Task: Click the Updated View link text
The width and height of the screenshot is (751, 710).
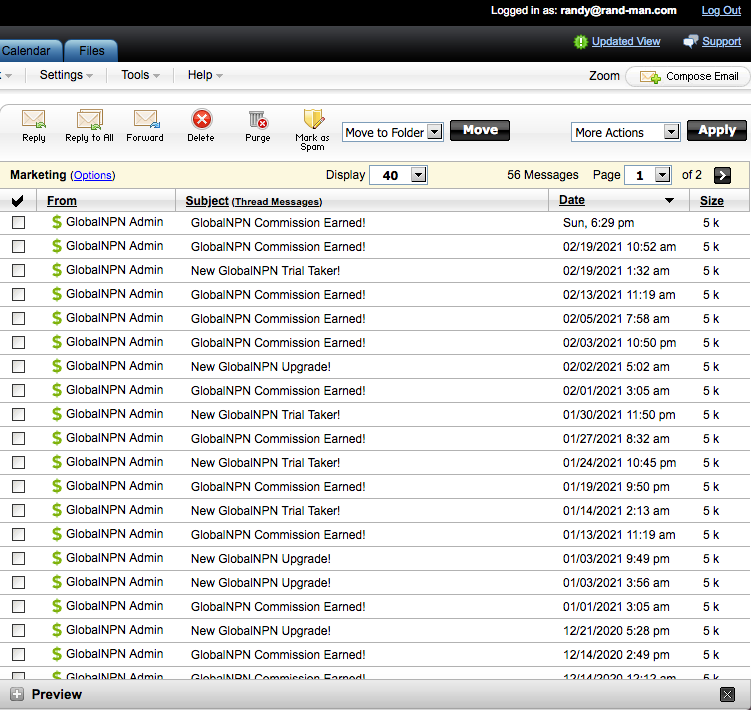Action: point(626,42)
